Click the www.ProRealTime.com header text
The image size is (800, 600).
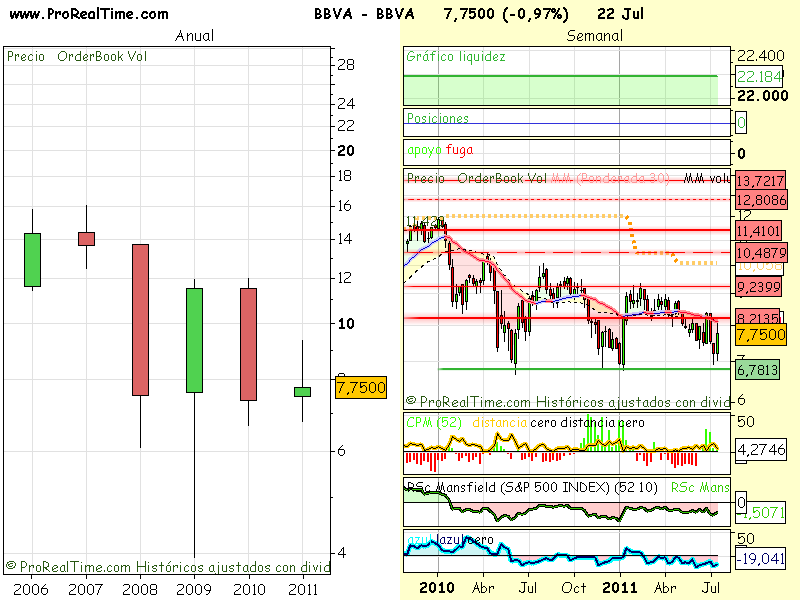(x=89, y=14)
